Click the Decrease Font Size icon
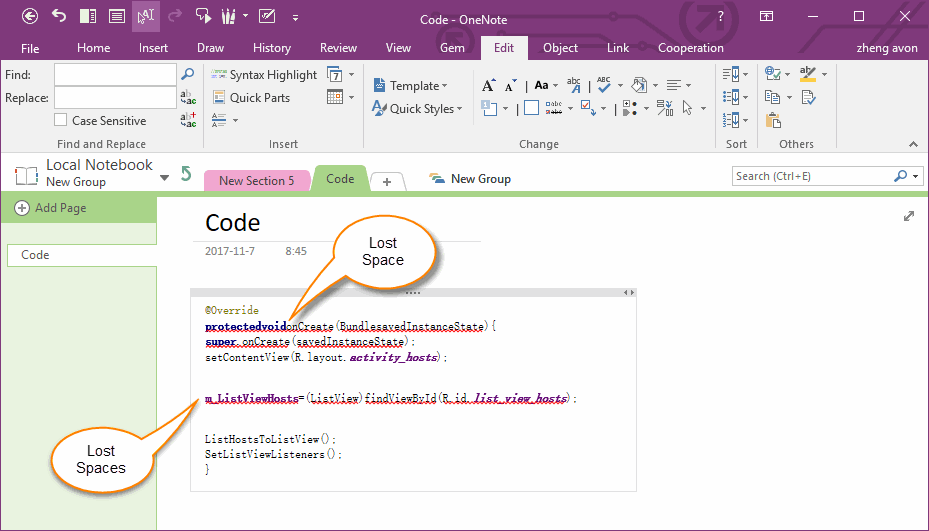 point(510,86)
